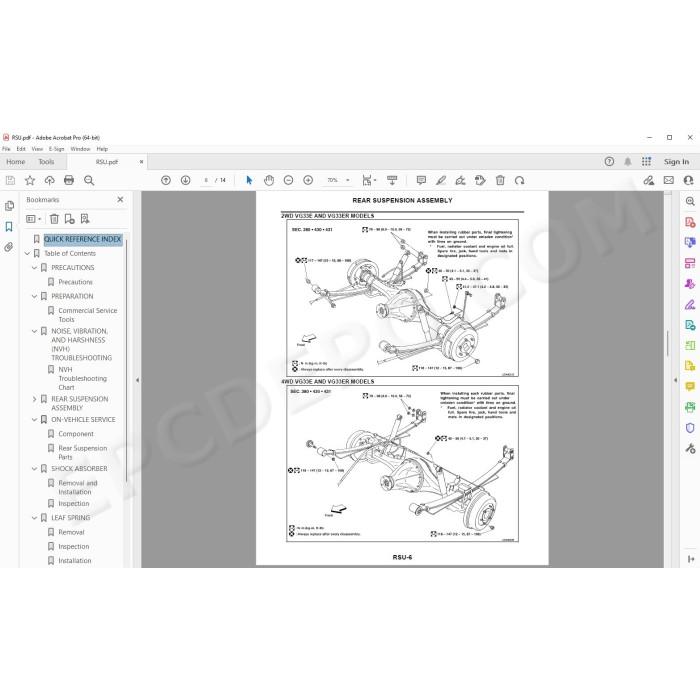Toggle the Bookmarks panel icon
This screenshot has height=700, width=700.
(x=9, y=226)
